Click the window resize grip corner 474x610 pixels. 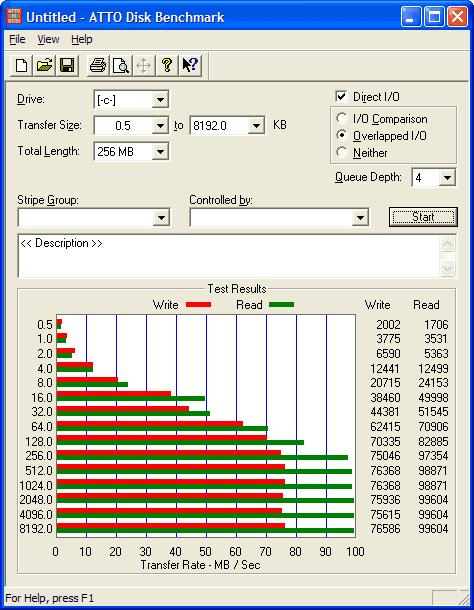[x=463, y=598]
